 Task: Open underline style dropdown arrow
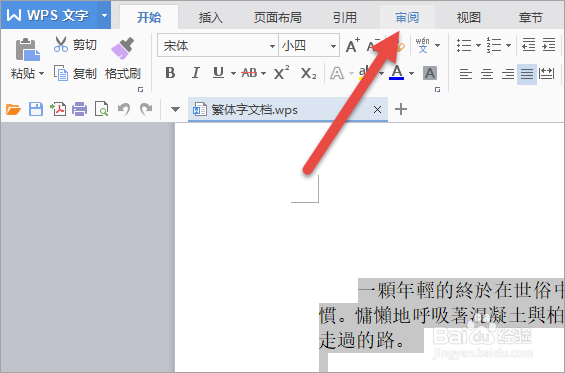[233, 74]
